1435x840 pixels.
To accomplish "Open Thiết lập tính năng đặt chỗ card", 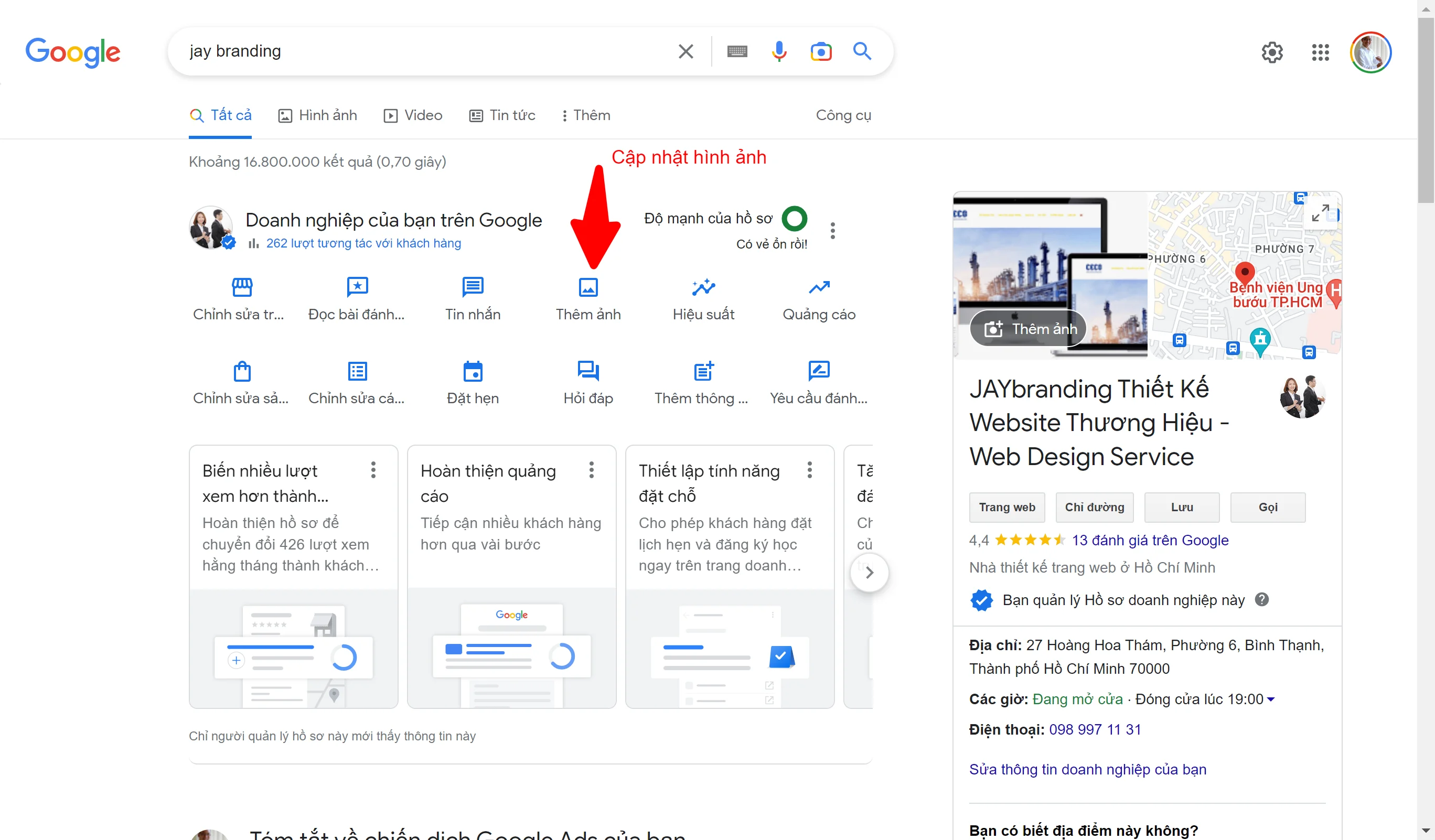I will coord(730,576).
